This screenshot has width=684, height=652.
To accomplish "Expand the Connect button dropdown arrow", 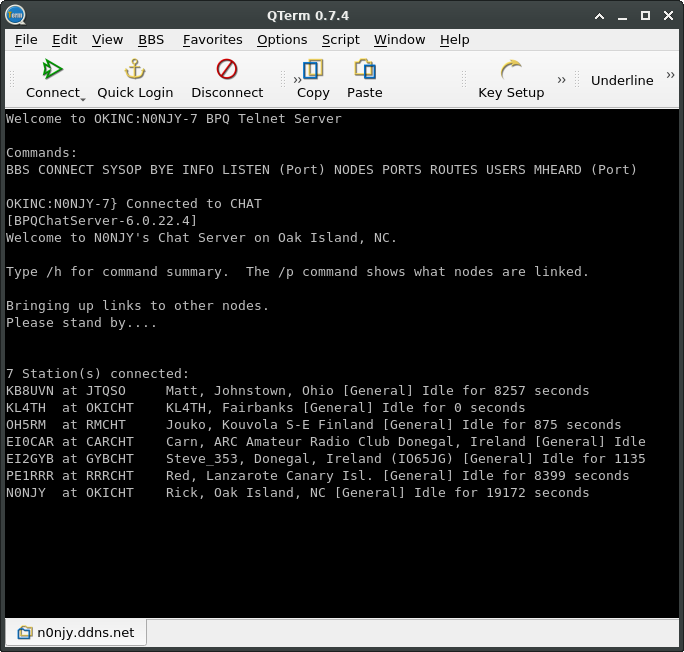I will [83, 97].
